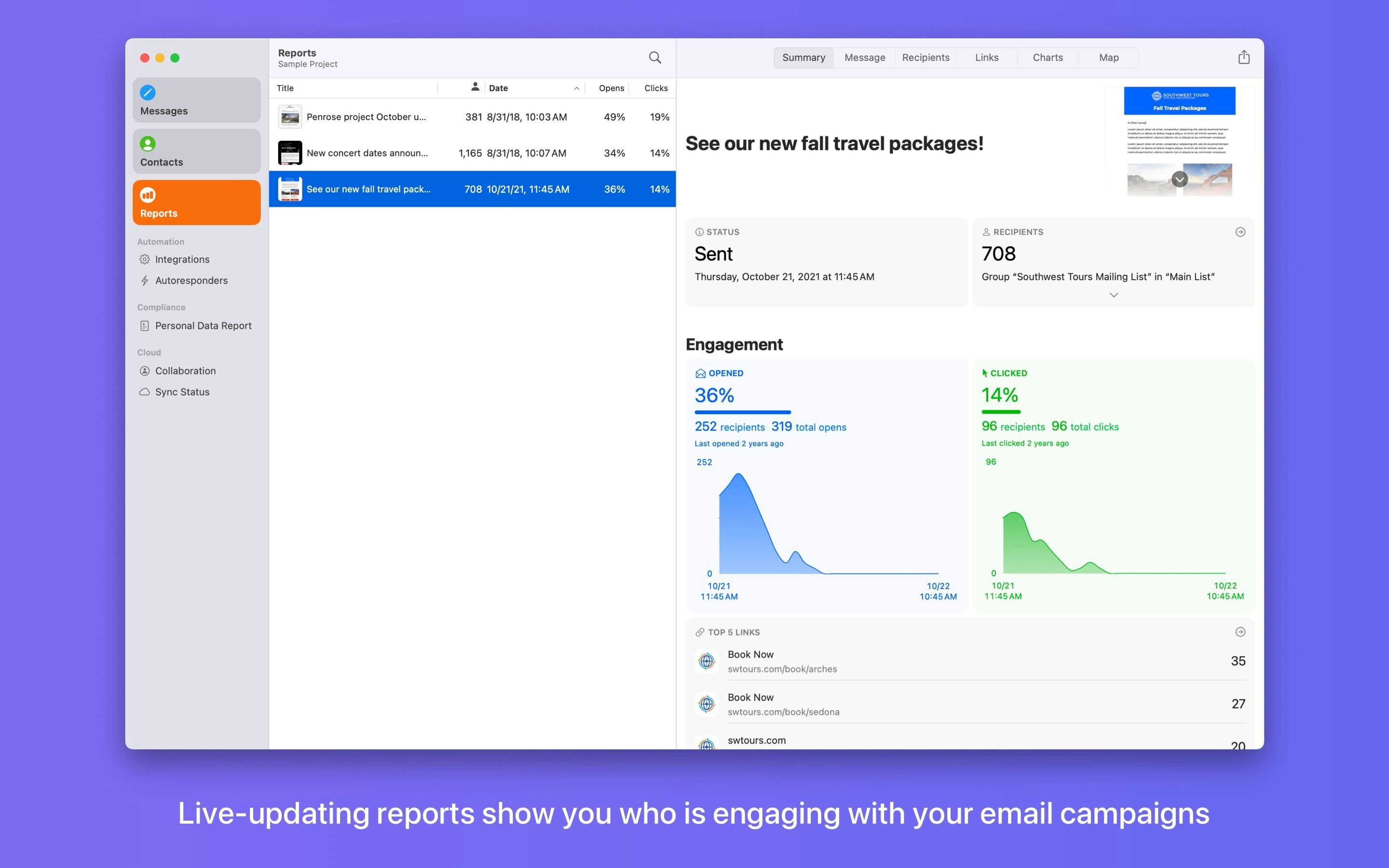1389x868 pixels.
Task: Open the Autoresponders panel
Action: pos(191,280)
